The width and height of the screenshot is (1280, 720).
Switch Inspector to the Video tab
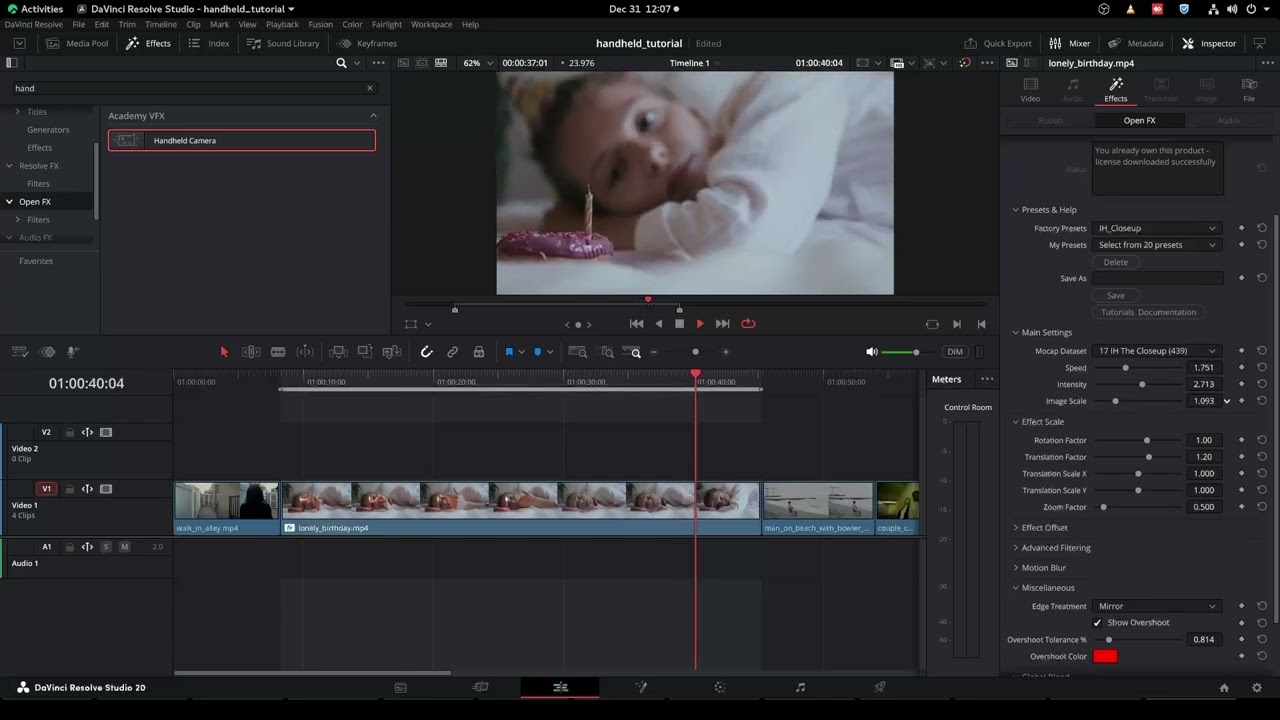[x=1030, y=90]
